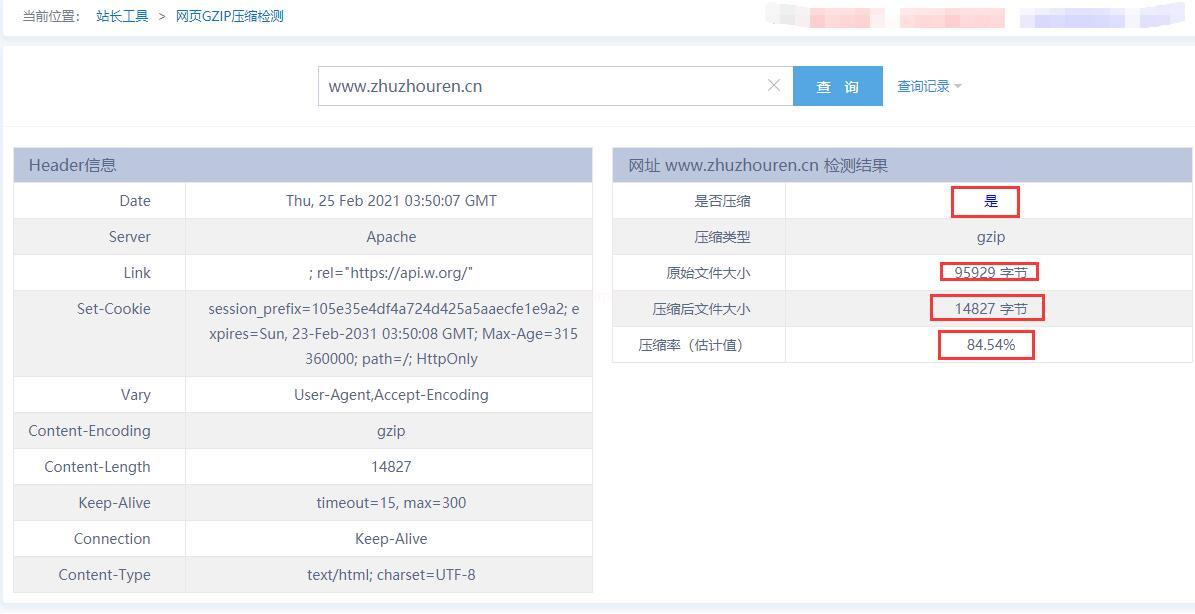Image resolution: width=1195 pixels, height=614 pixels.
Task: Click the 是否压缩 result 是
Action: coord(990,201)
